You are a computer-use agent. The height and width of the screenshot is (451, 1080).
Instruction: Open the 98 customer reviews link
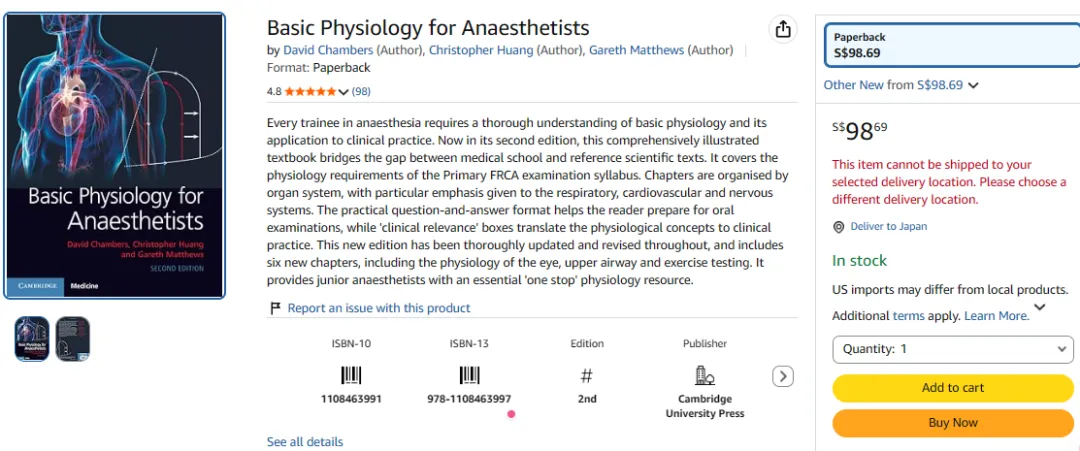coord(361,92)
